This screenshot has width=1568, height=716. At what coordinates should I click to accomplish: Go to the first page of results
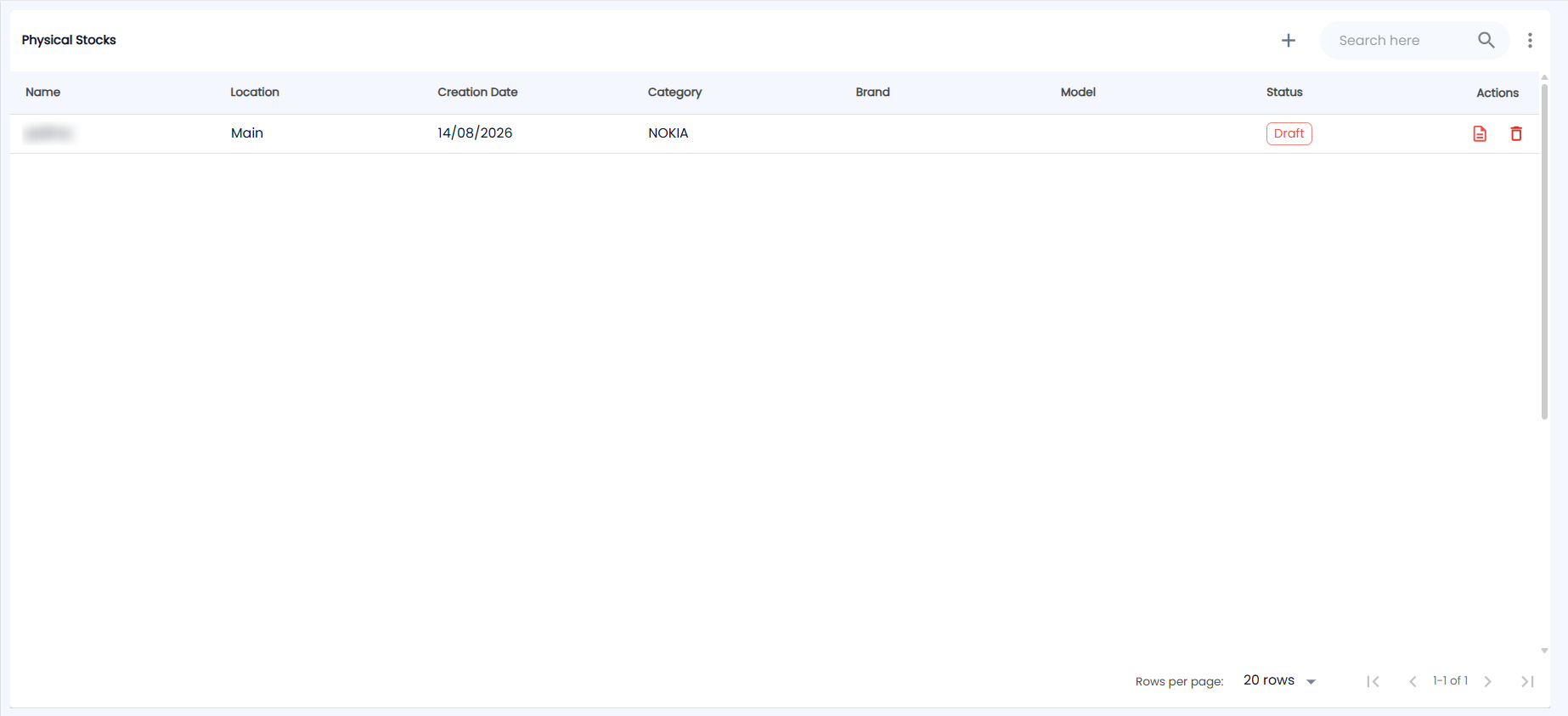click(1373, 681)
